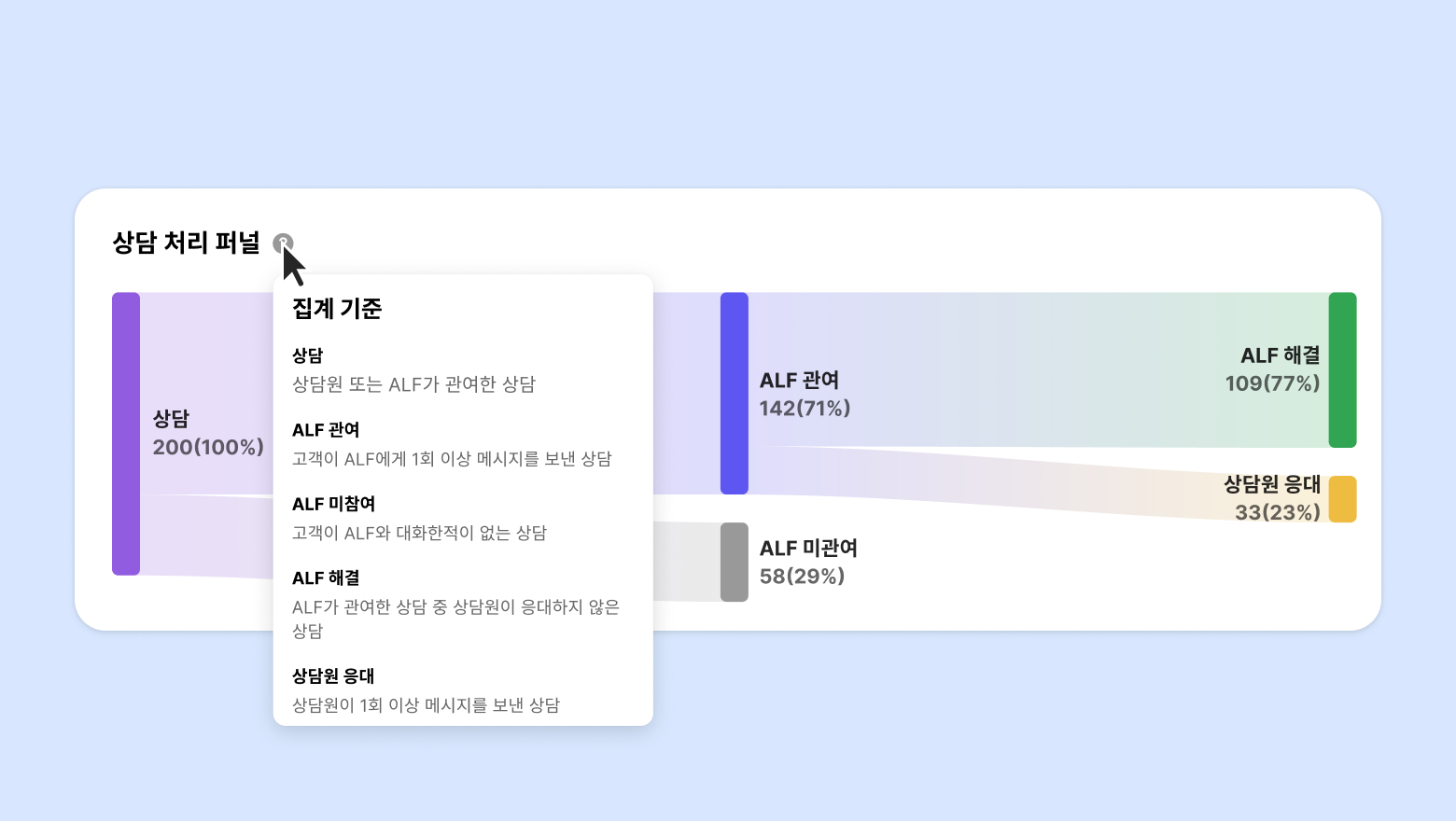Click the 142(71%) value label
The width and height of the screenshot is (1456, 821).
[x=805, y=408]
